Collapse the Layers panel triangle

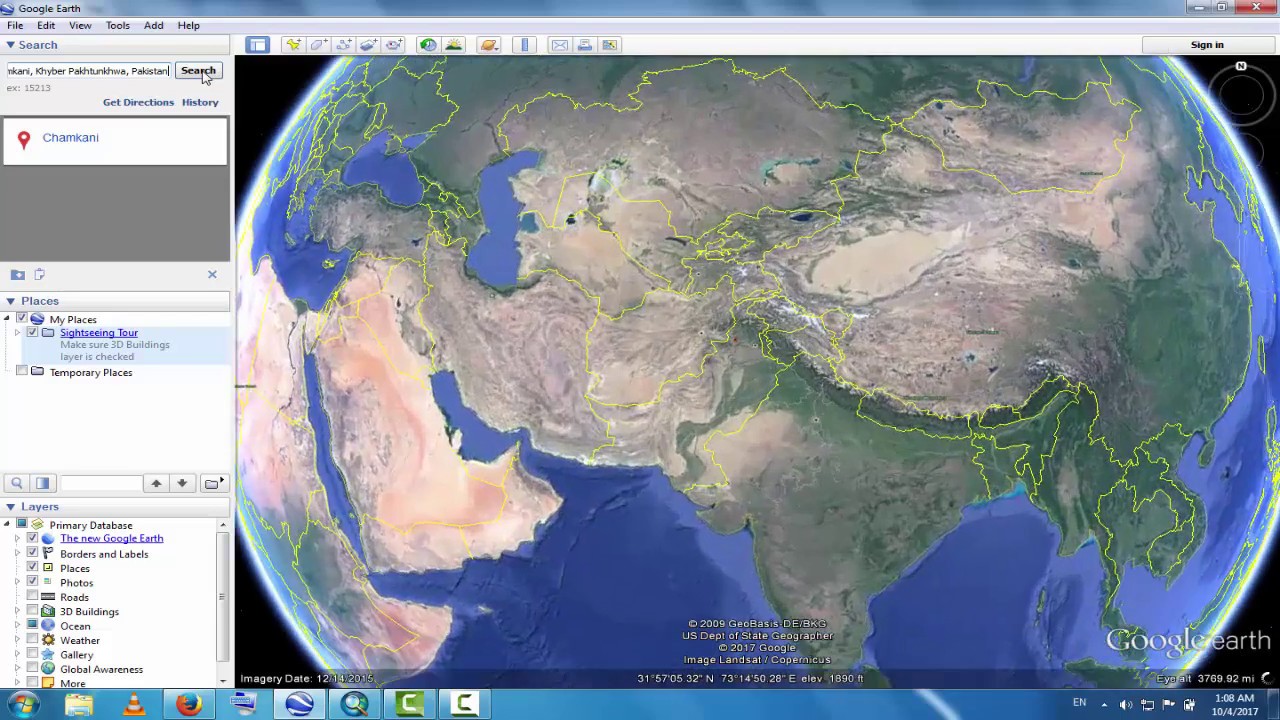(x=10, y=507)
